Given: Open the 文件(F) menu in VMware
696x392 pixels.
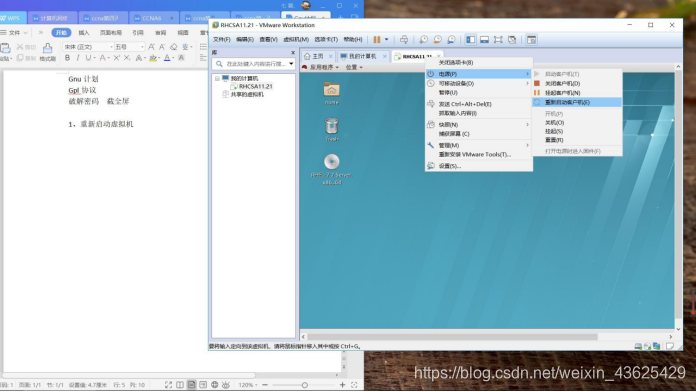Looking at the screenshot, I should coord(221,40).
